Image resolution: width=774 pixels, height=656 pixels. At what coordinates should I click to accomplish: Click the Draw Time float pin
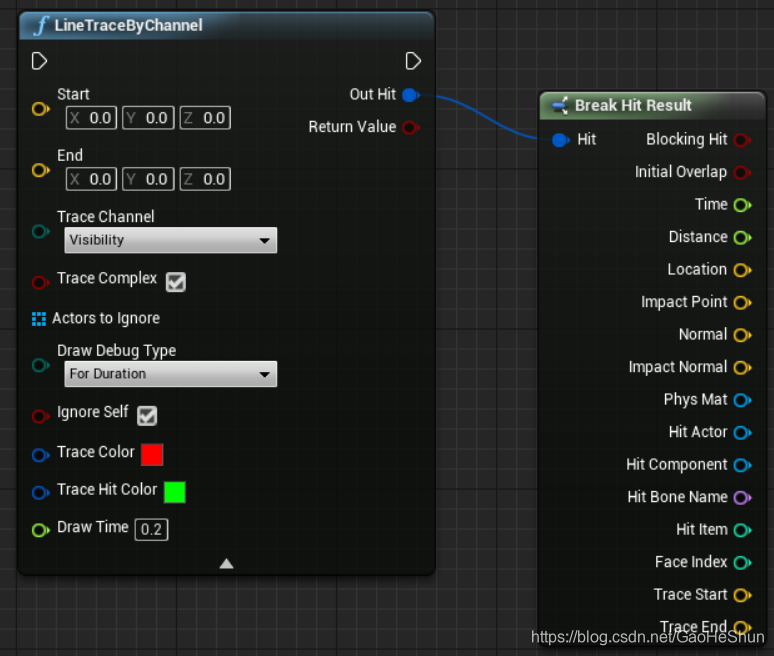(40, 530)
